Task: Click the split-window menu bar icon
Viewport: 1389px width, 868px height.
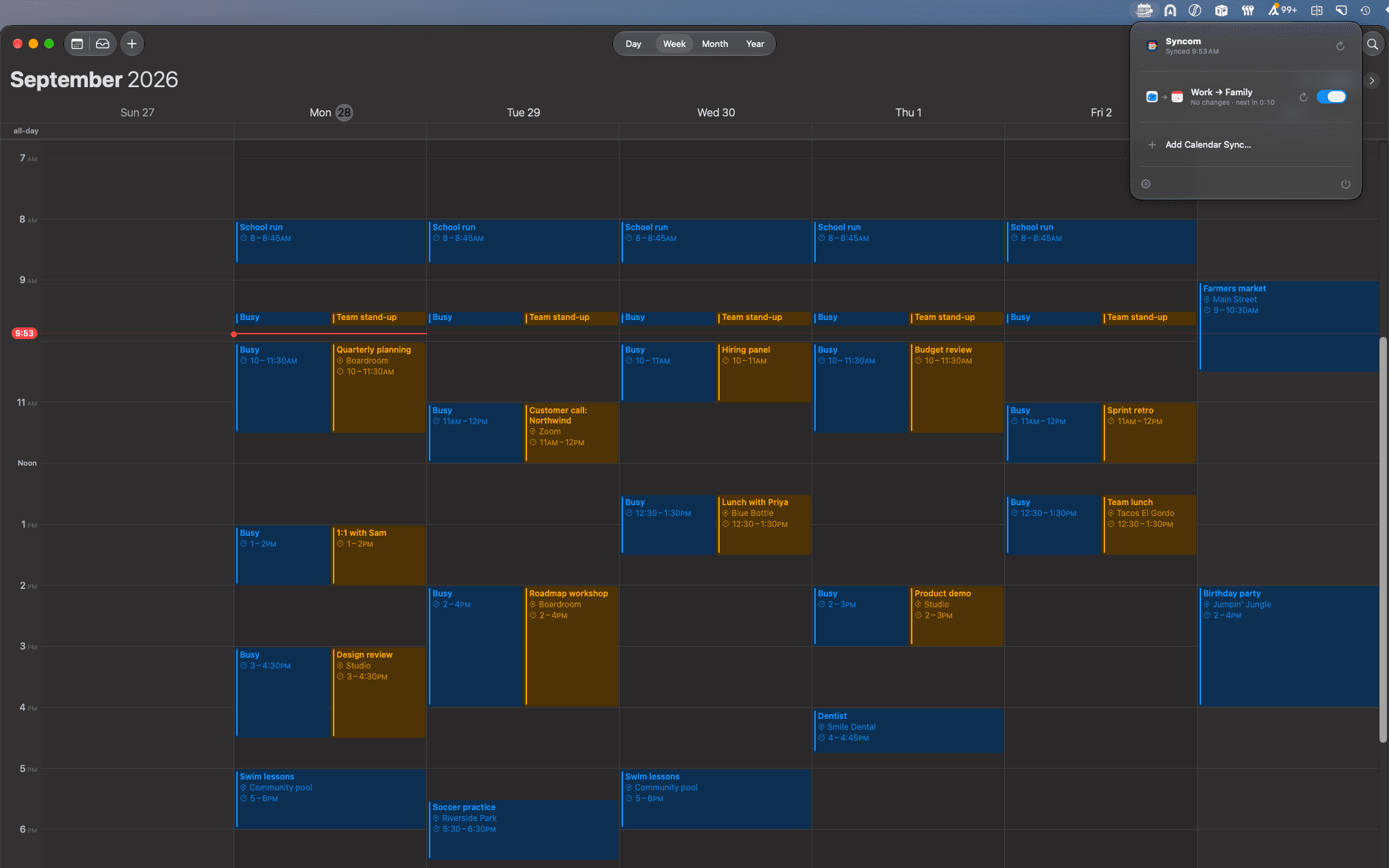Action: point(1317,10)
